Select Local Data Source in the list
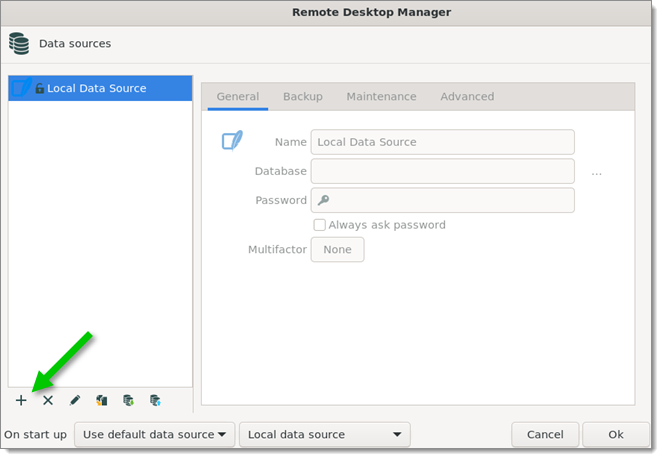 (x=100, y=88)
